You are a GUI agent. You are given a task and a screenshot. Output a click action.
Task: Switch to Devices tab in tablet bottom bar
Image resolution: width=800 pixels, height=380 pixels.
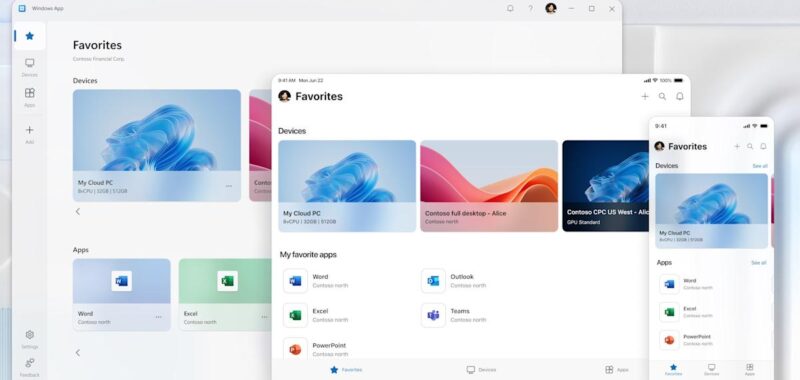481,370
